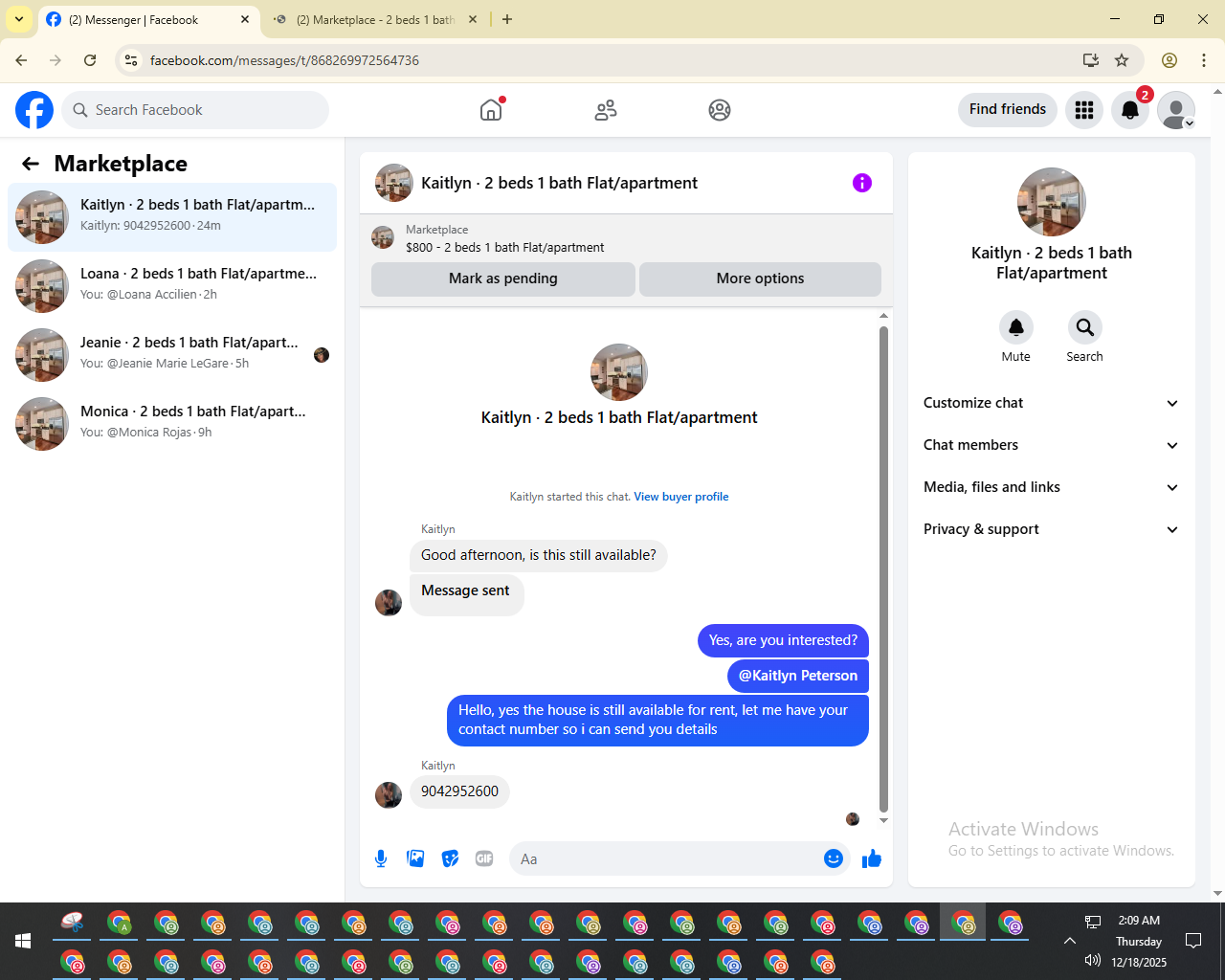
Task: Open the apps grid menu icon
Action: tap(1084, 110)
